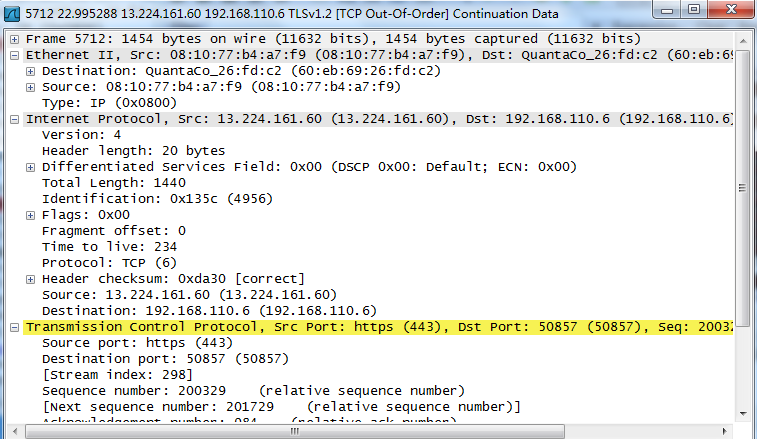The width and height of the screenshot is (757, 439).
Task: Expand the Source 08:10:77:b4:a7:f9 node
Action: 30,87
